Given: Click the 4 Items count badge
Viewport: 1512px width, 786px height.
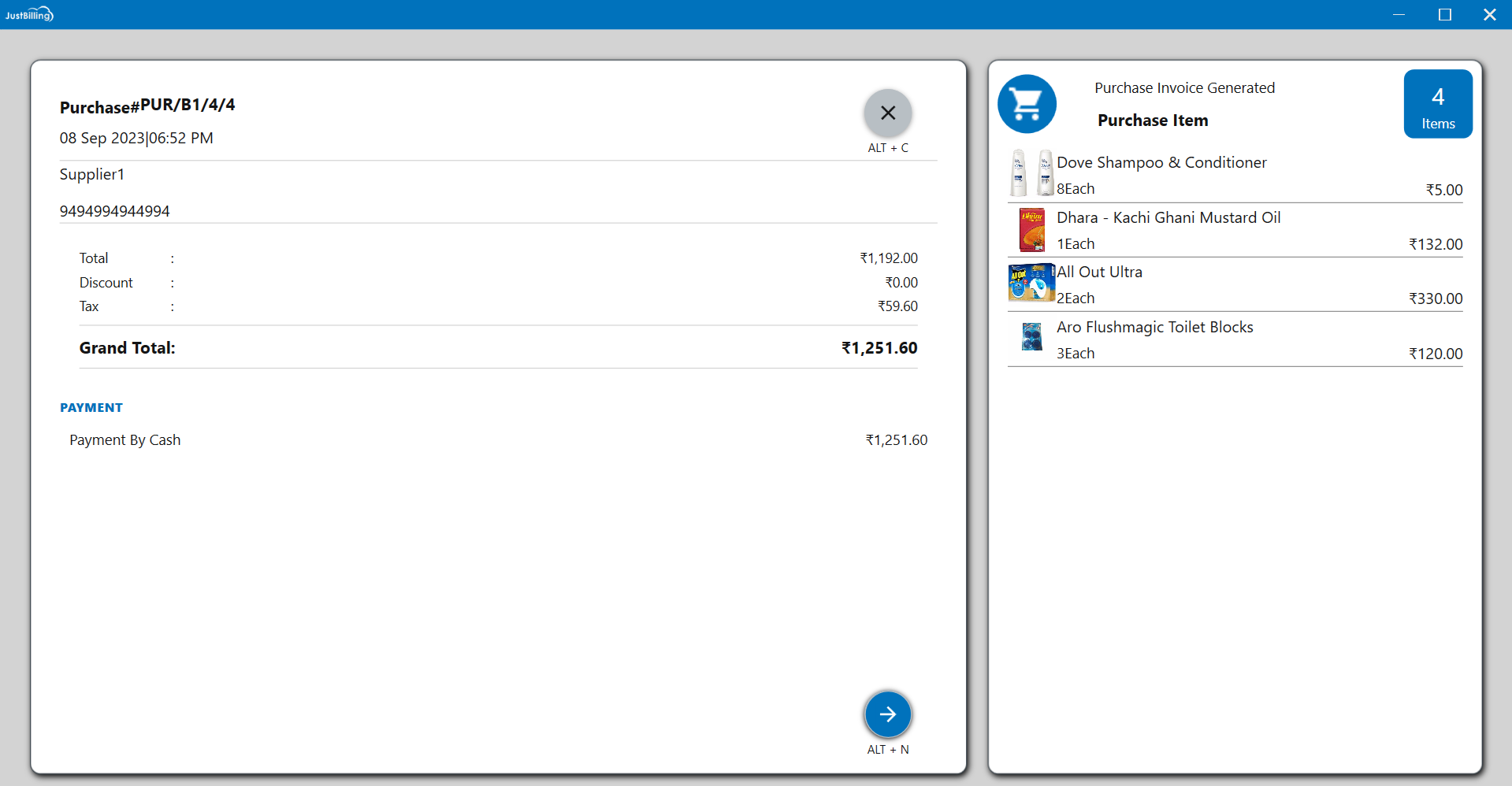Looking at the screenshot, I should click(x=1437, y=104).
